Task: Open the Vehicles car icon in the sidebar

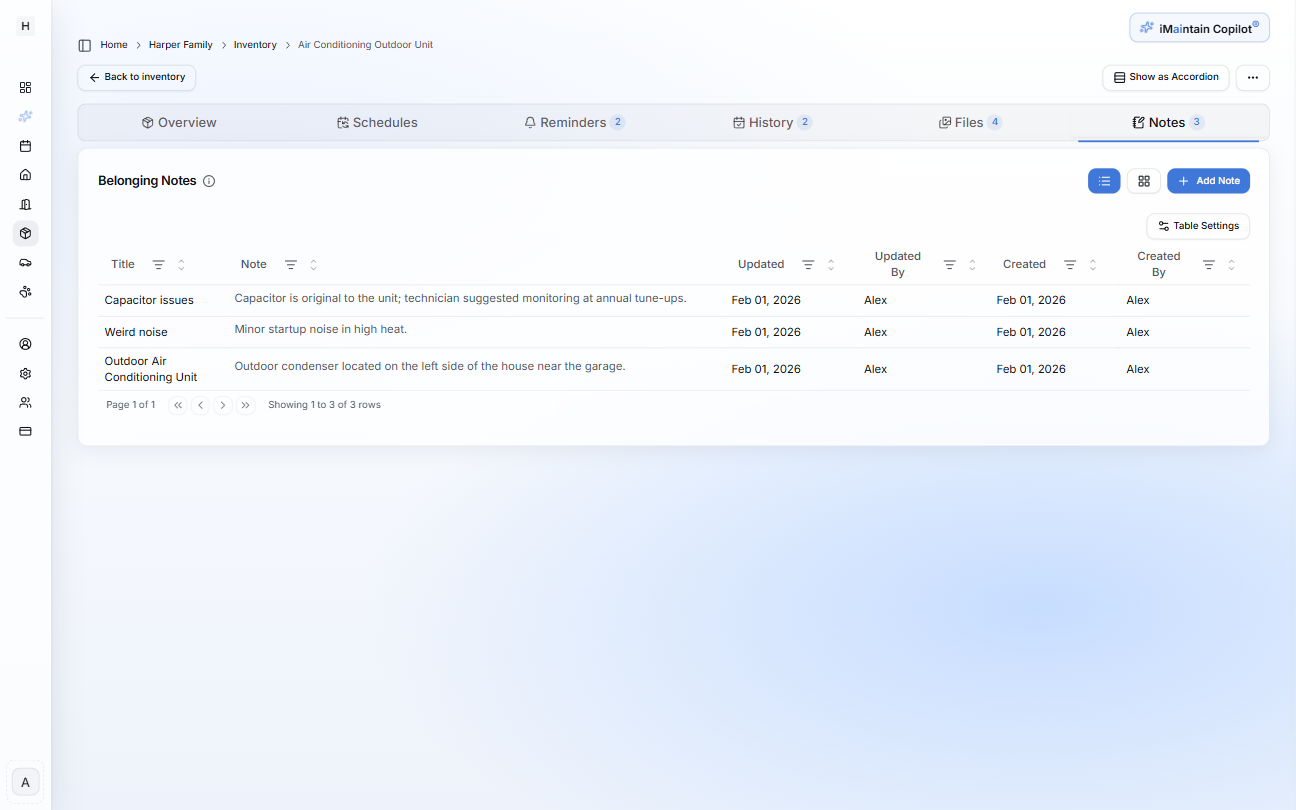Action: tap(25, 262)
